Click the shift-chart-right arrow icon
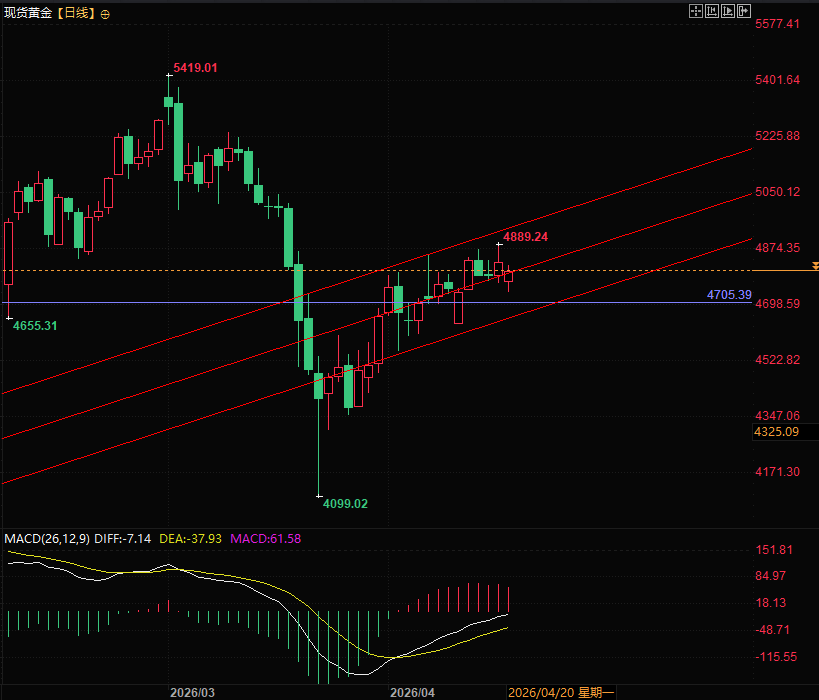The width and height of the screenshot is (819, 700). (744, 11)
